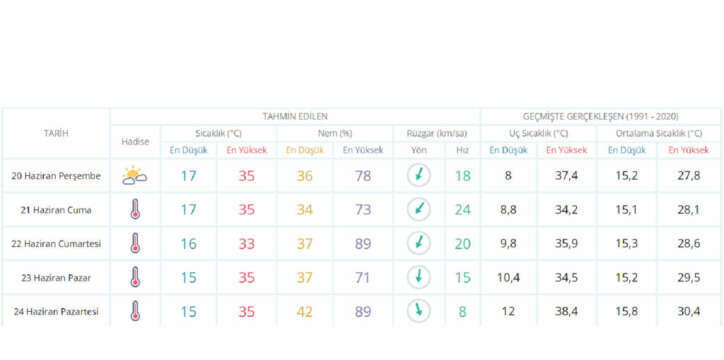Image resolution: width=724 pixels, height=360 pixels.
Task: Select the TARİH column header
Action: click(x=56, y=133)
